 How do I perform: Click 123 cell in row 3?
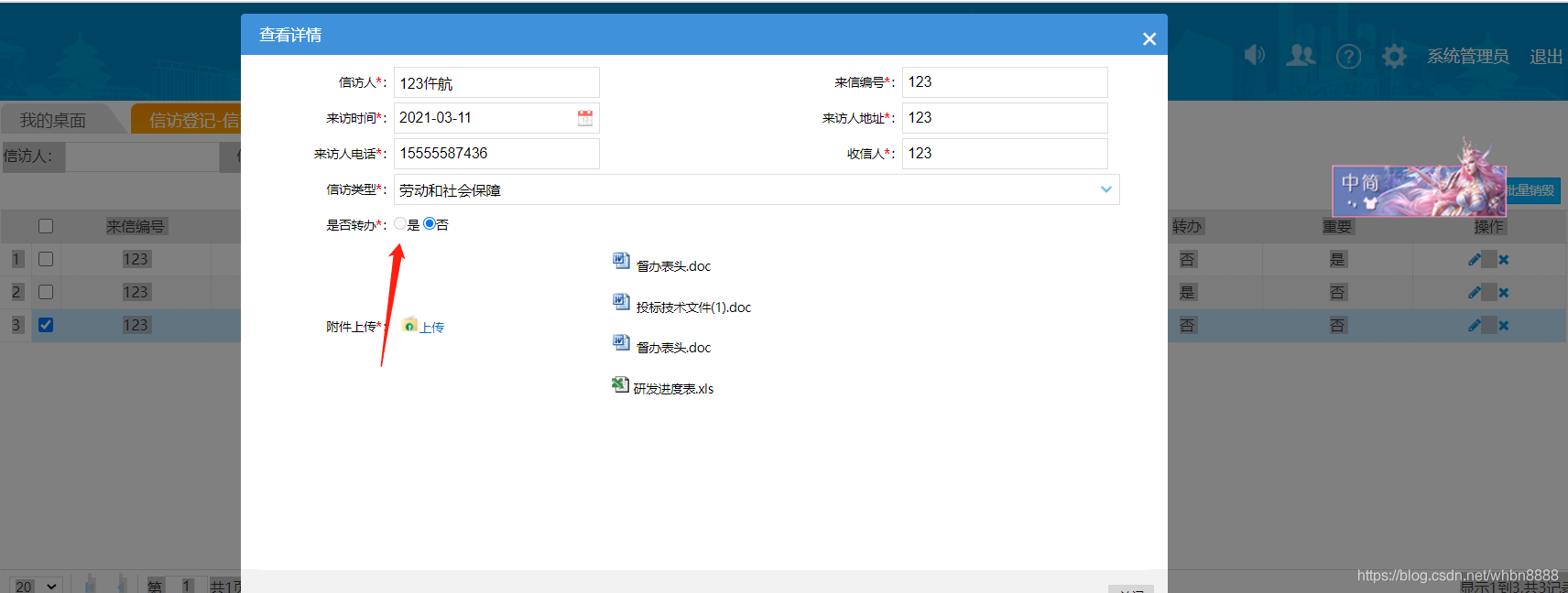coord(136,325)
